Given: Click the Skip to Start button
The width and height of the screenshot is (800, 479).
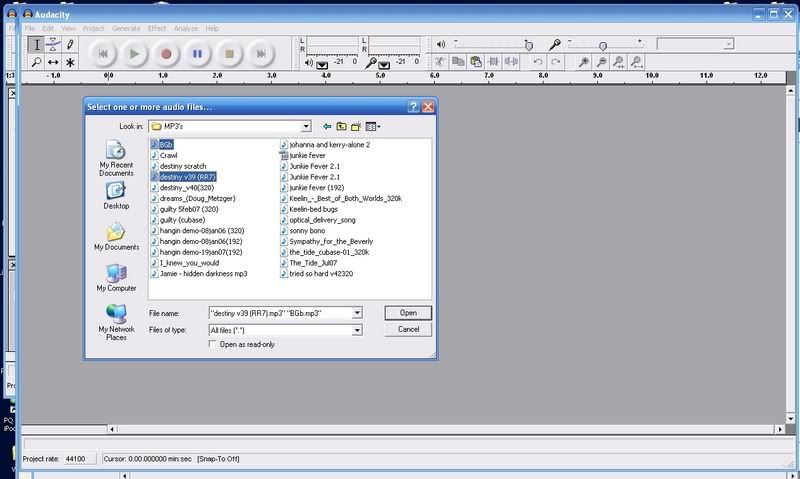Looking at the screenshot, I should [104, 53].
